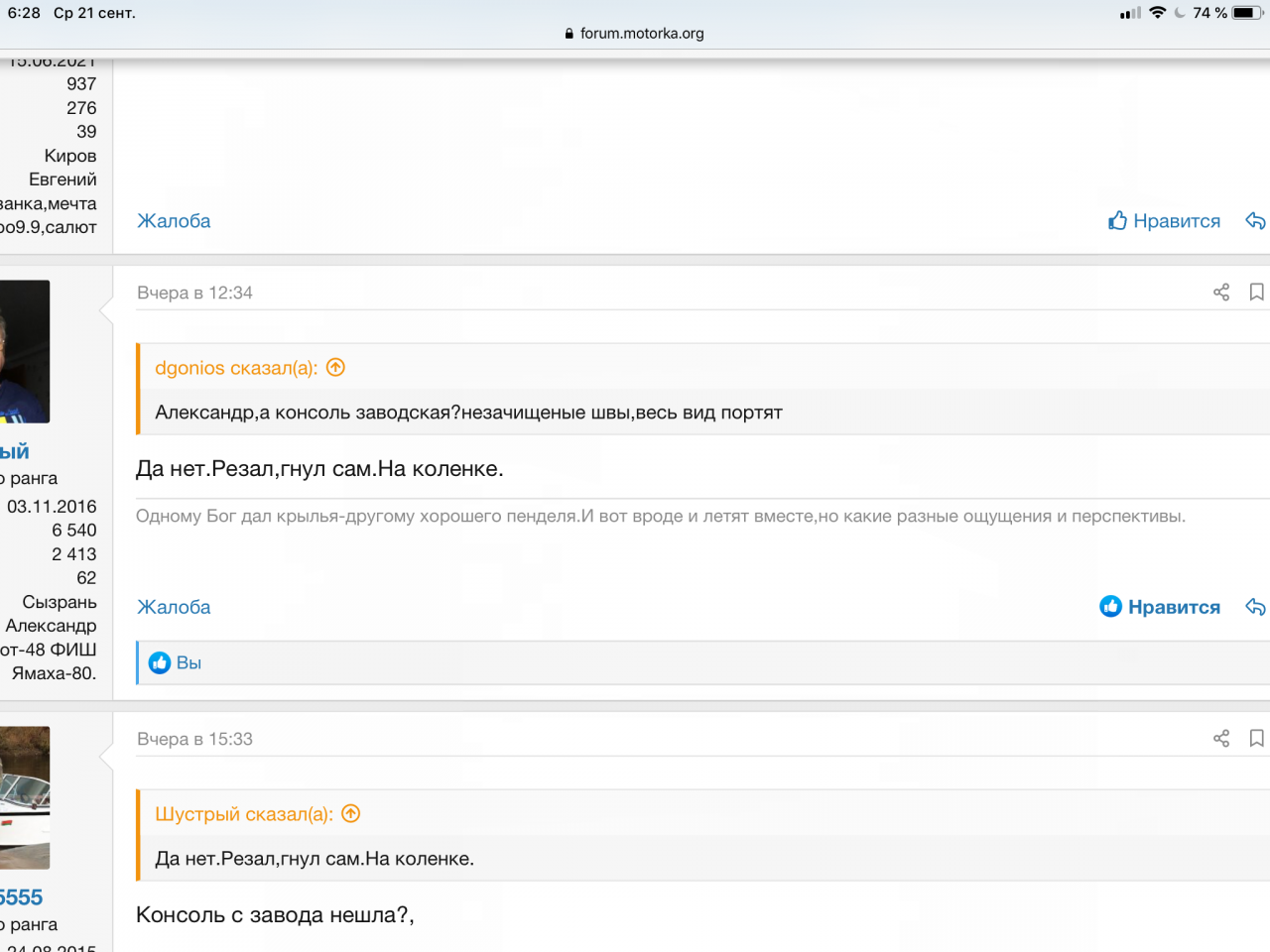Open the Вчера в 12:34 post permalink
The image size is (1270, 952).
click(194, 293)
